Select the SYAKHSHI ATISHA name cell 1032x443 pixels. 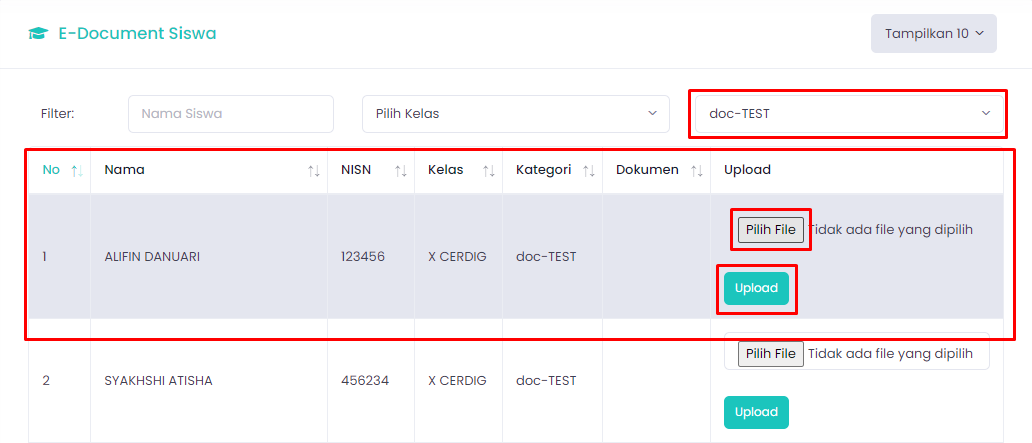tap(159, 380)
